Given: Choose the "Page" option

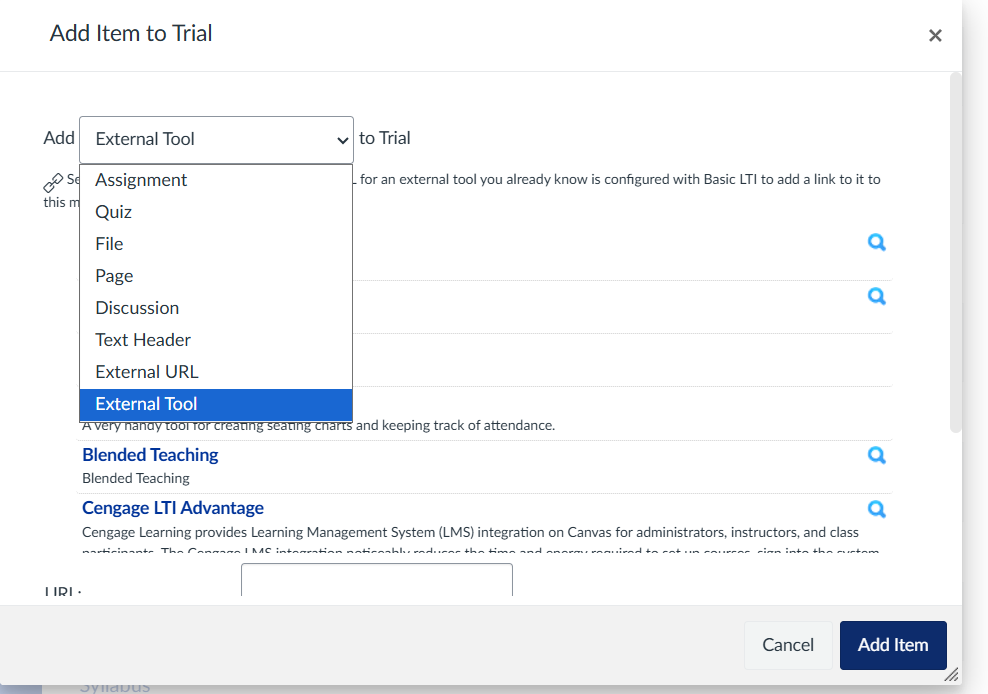Looking at the screenshot, I should point(113,275).
